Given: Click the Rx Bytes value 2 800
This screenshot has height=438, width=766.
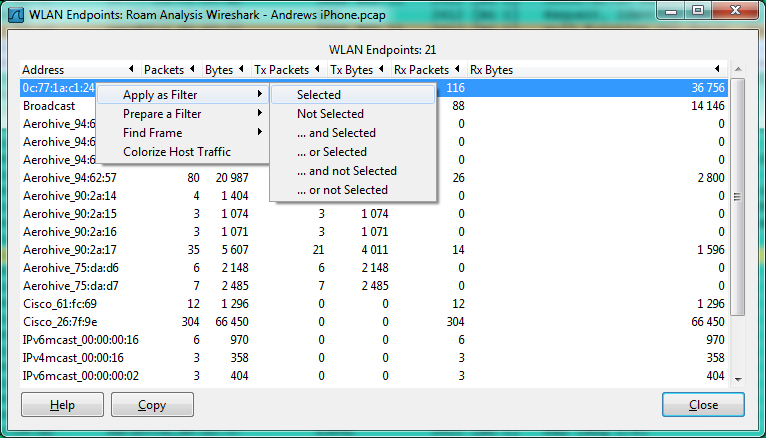Looking at the screenshot, I should point(711,178).
